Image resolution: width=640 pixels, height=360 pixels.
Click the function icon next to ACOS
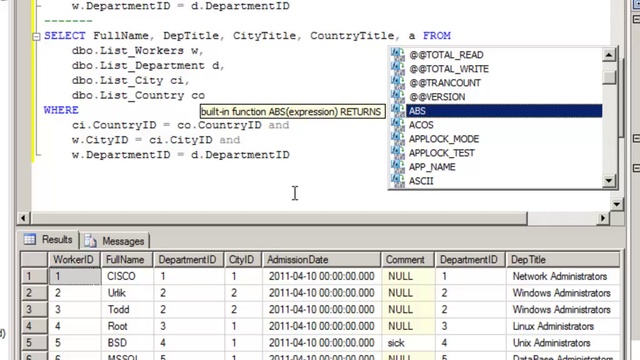point(398,124)
